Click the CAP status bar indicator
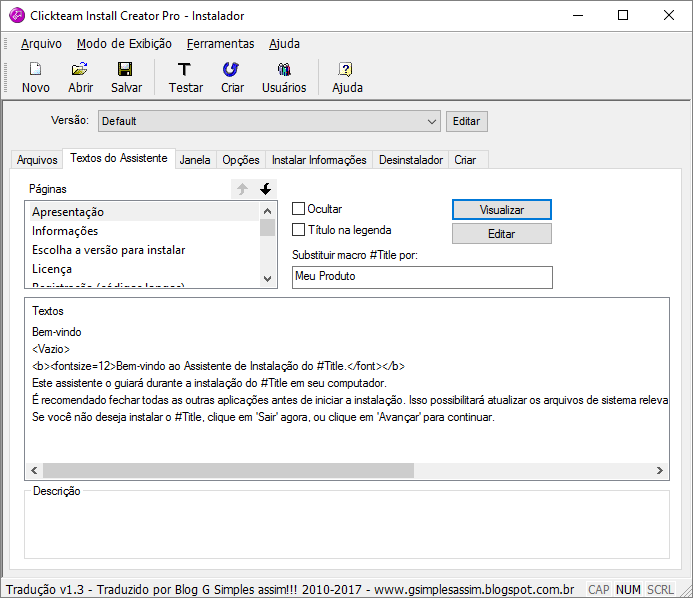Image resolution: width=693 pixels, height=598 pixels. pos(599,590)
